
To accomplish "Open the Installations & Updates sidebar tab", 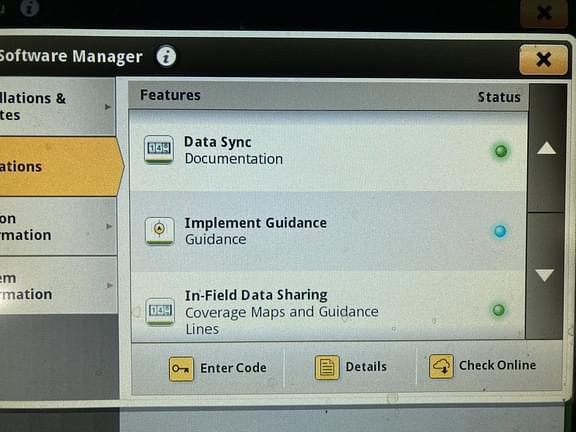I will tap(57, 107).
